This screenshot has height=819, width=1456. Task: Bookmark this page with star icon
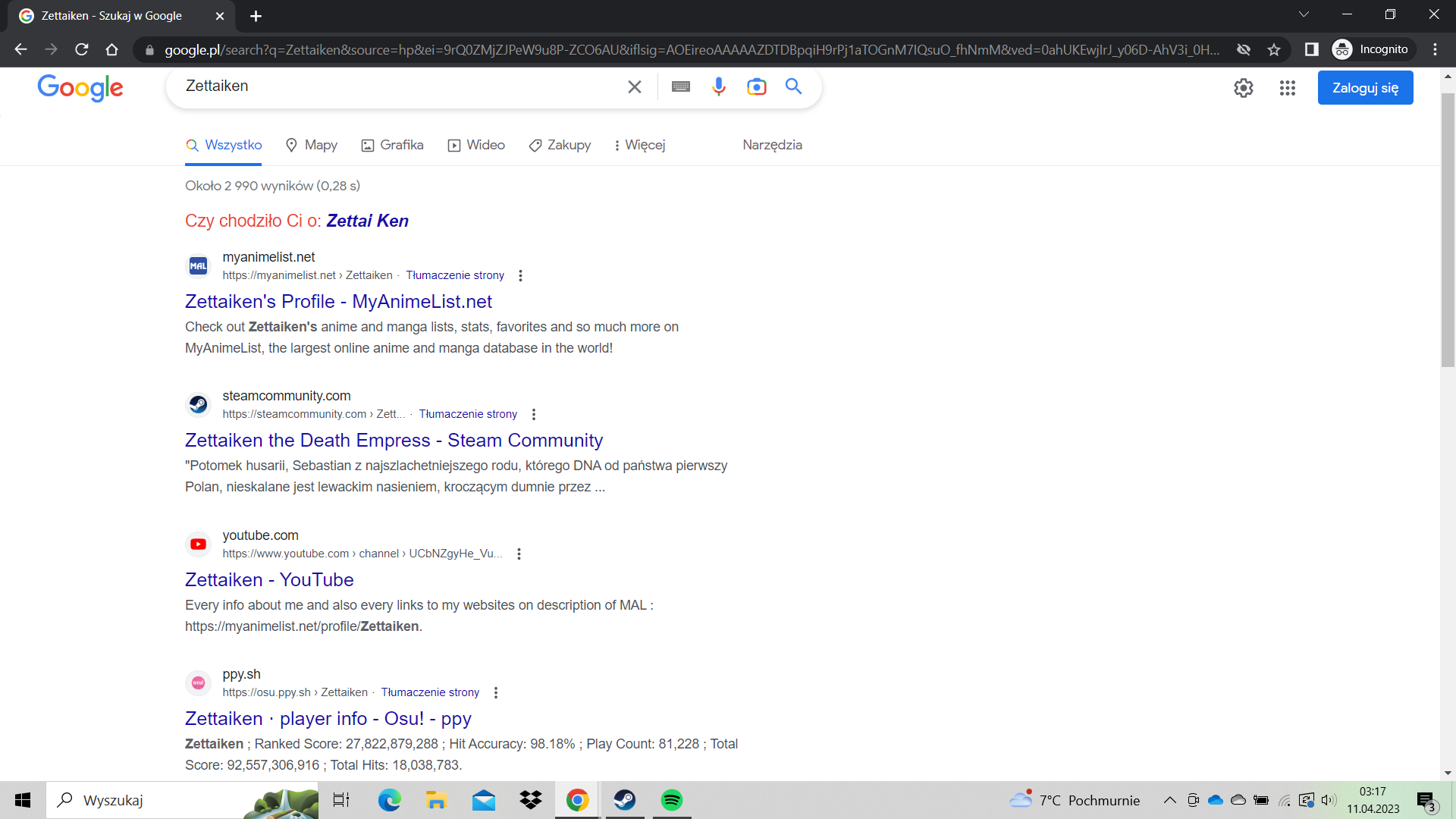pos(1274,49)
